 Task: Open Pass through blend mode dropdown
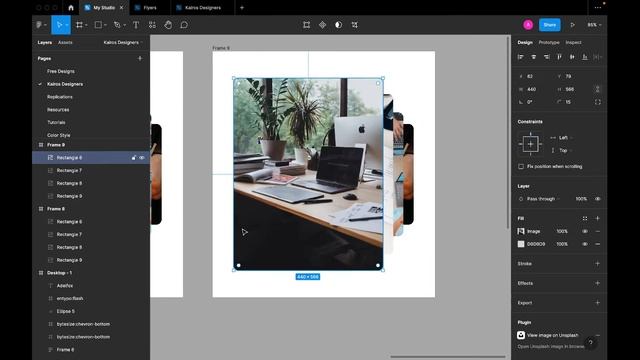pyautogui.click(x=543, y=199)
